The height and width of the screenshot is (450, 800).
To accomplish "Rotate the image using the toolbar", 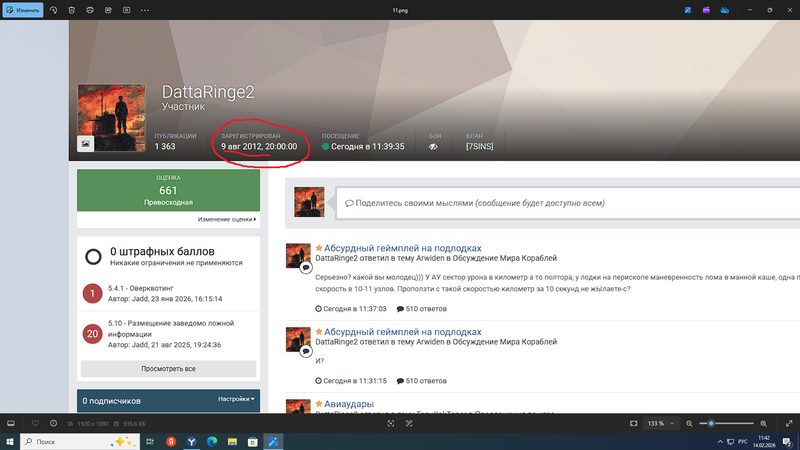I will 52,10.
